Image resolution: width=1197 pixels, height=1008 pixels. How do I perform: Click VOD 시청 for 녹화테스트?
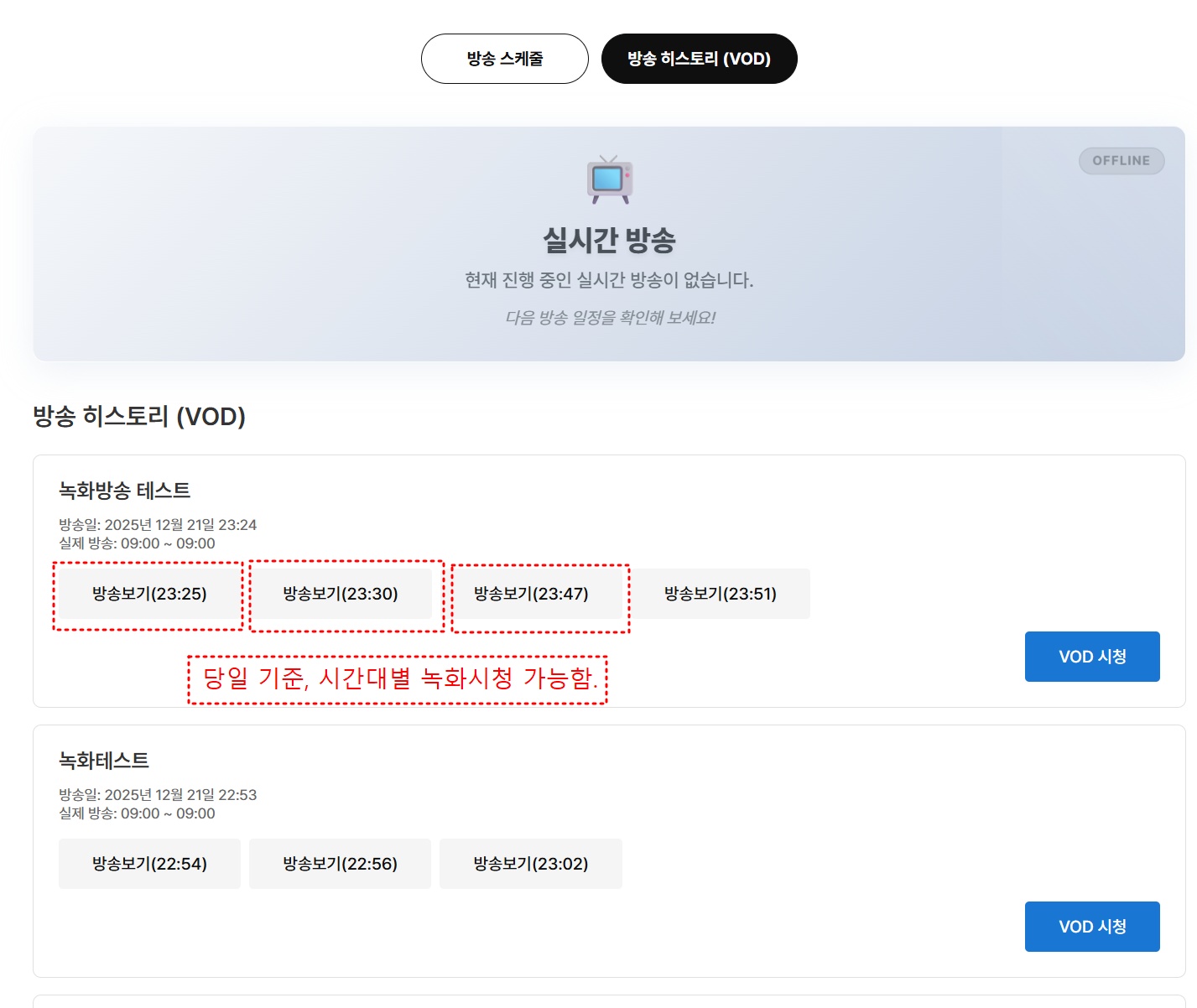click(1091, 927)
